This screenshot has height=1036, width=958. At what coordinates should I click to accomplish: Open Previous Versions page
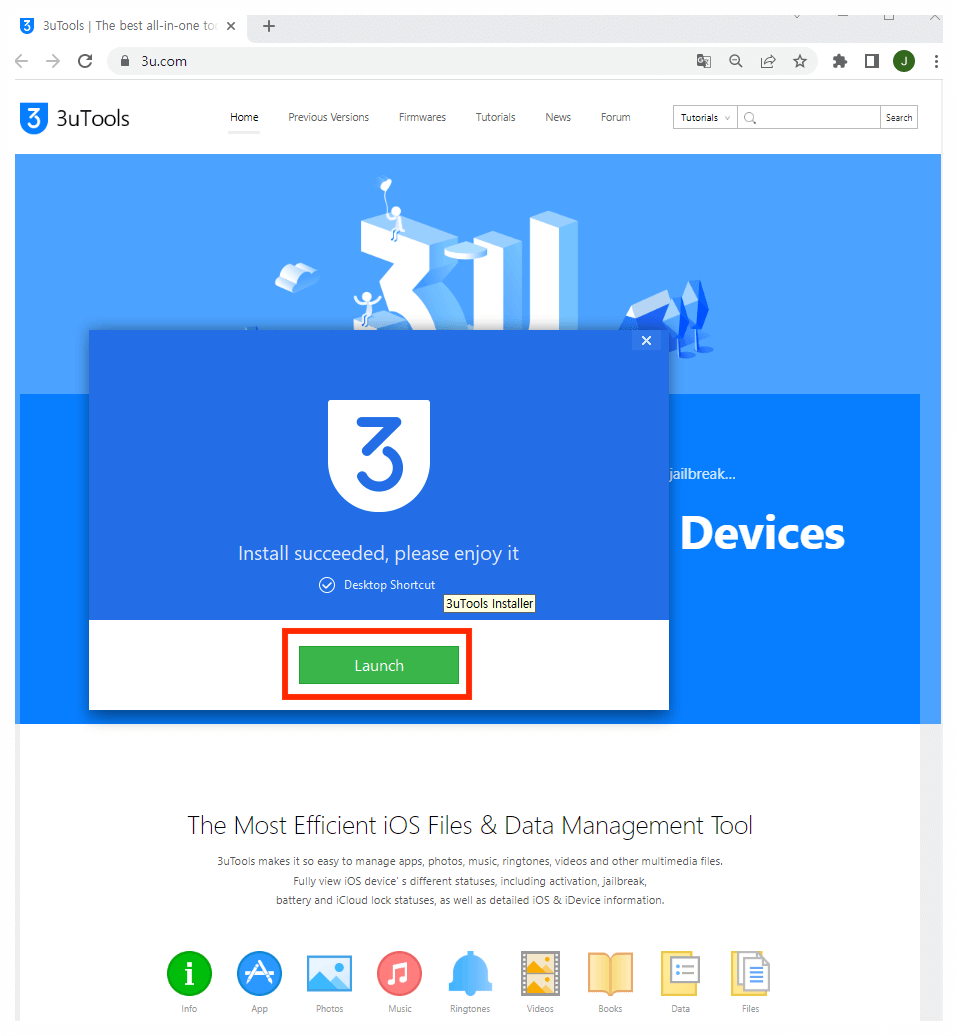tap(328, 117)
